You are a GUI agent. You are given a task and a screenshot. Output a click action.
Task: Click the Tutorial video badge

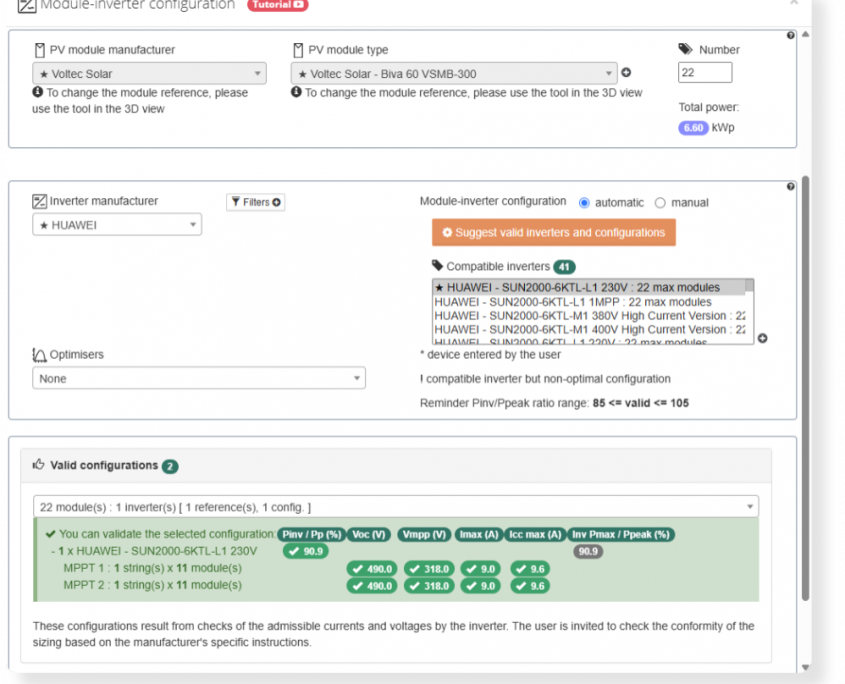click(x=278, y=5)
